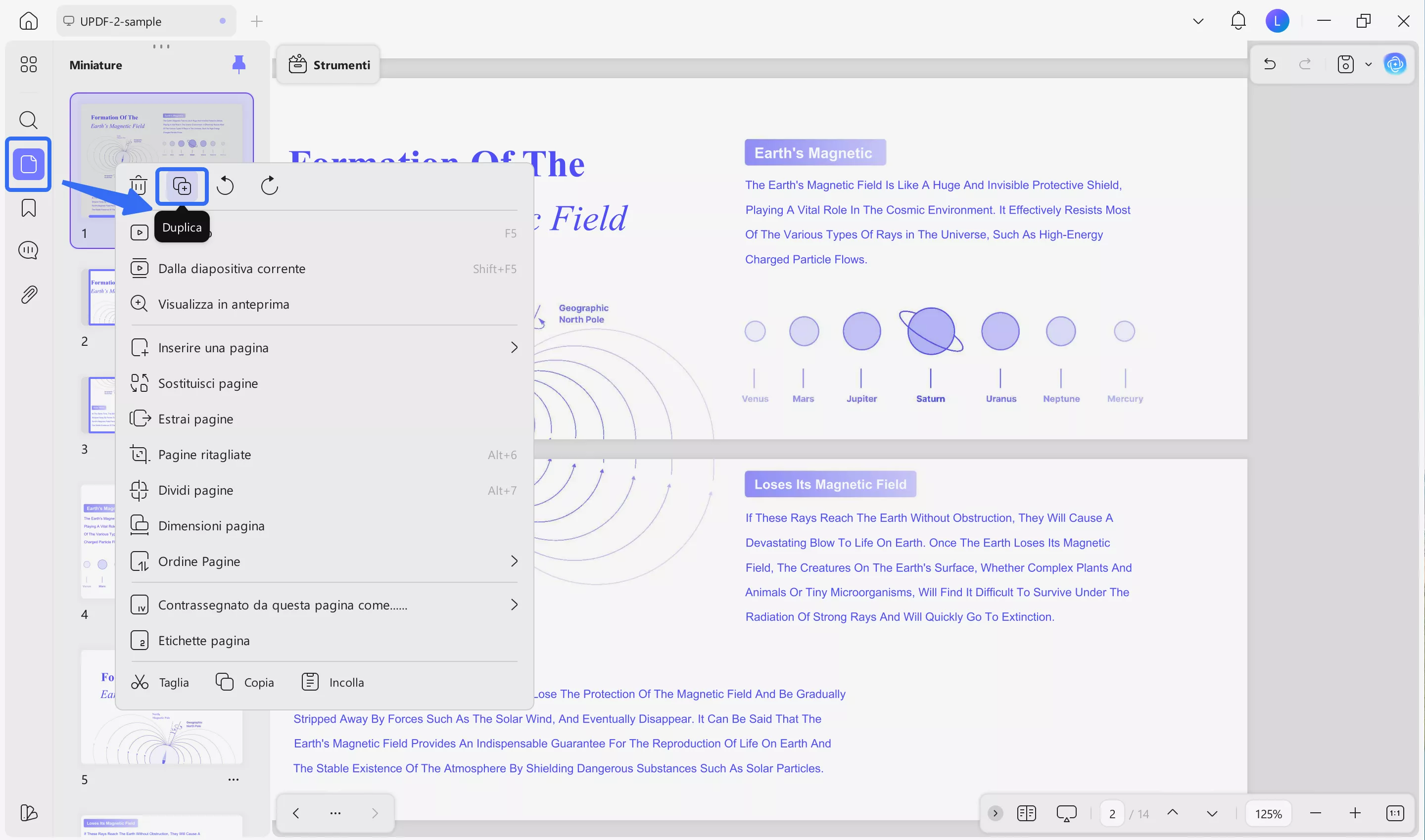The width and height of the screenshot is (1425, 840).
Task: Select Estrai pagine menu entry
Action: tap(195, 419)
